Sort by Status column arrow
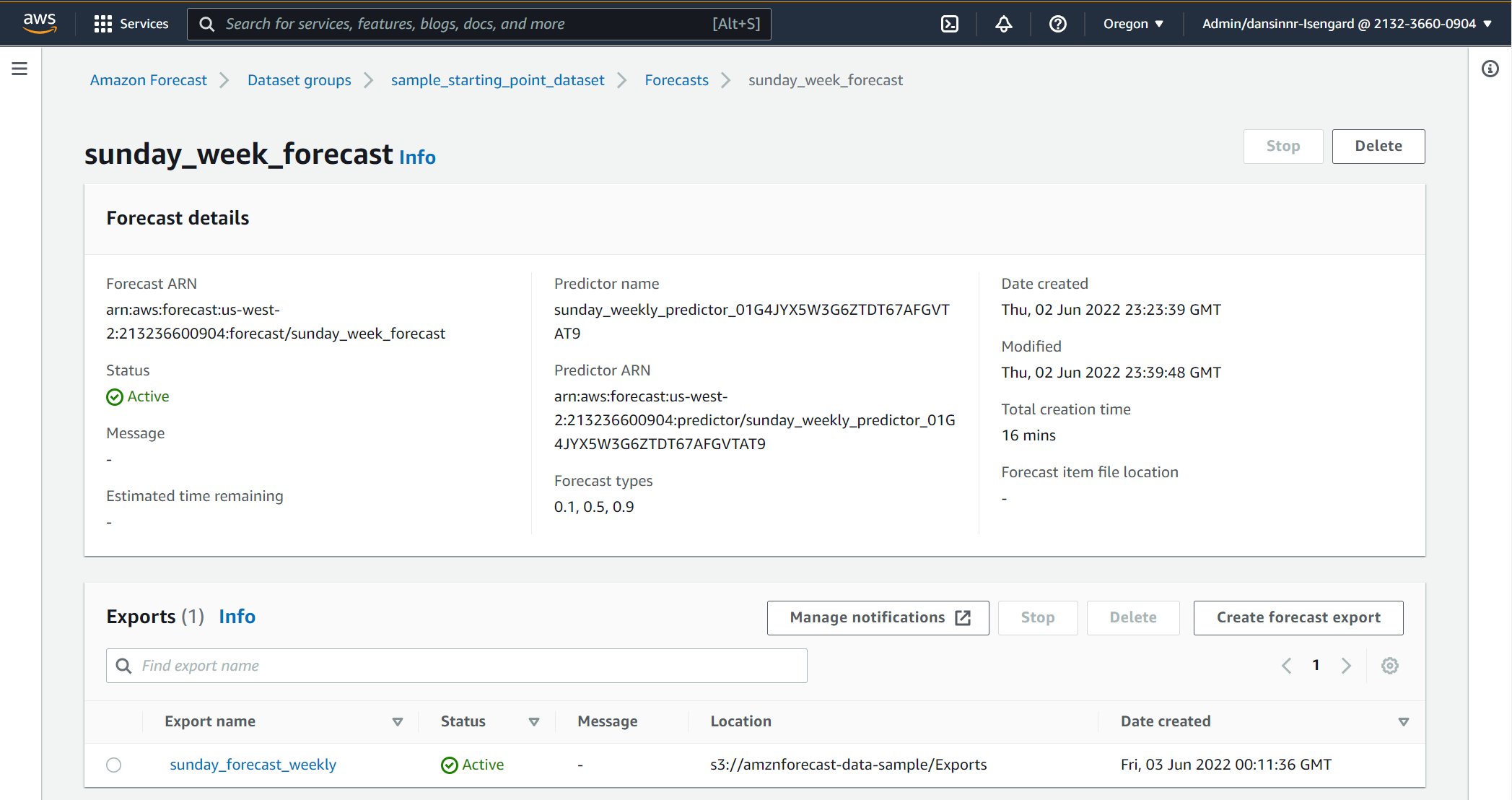 tap(534, 722)
